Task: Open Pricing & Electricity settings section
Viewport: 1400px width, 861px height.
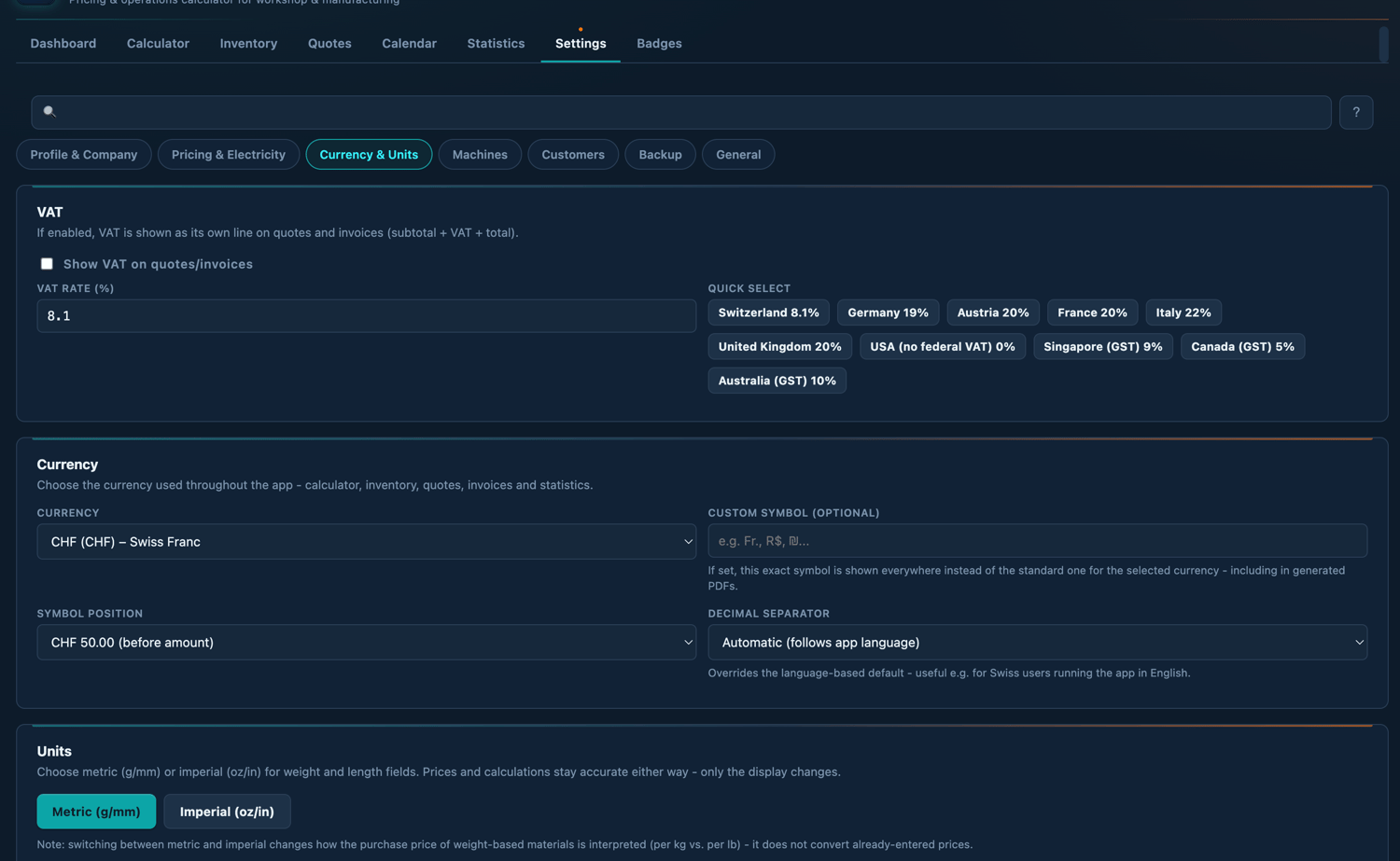Action: [229, 155]
